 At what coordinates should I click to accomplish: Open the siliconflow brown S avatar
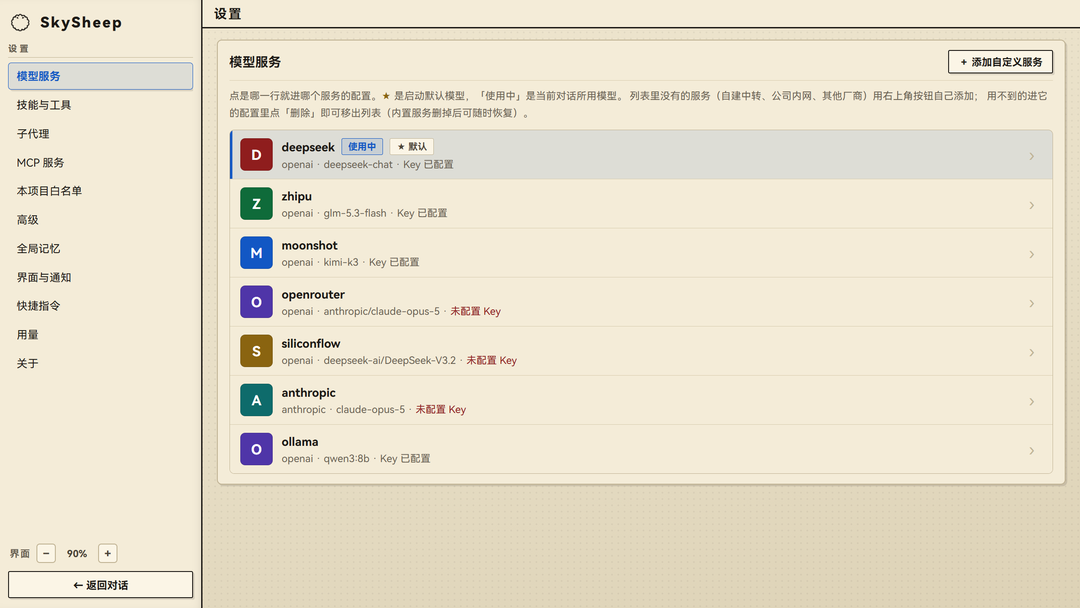(x=256, y=351)
